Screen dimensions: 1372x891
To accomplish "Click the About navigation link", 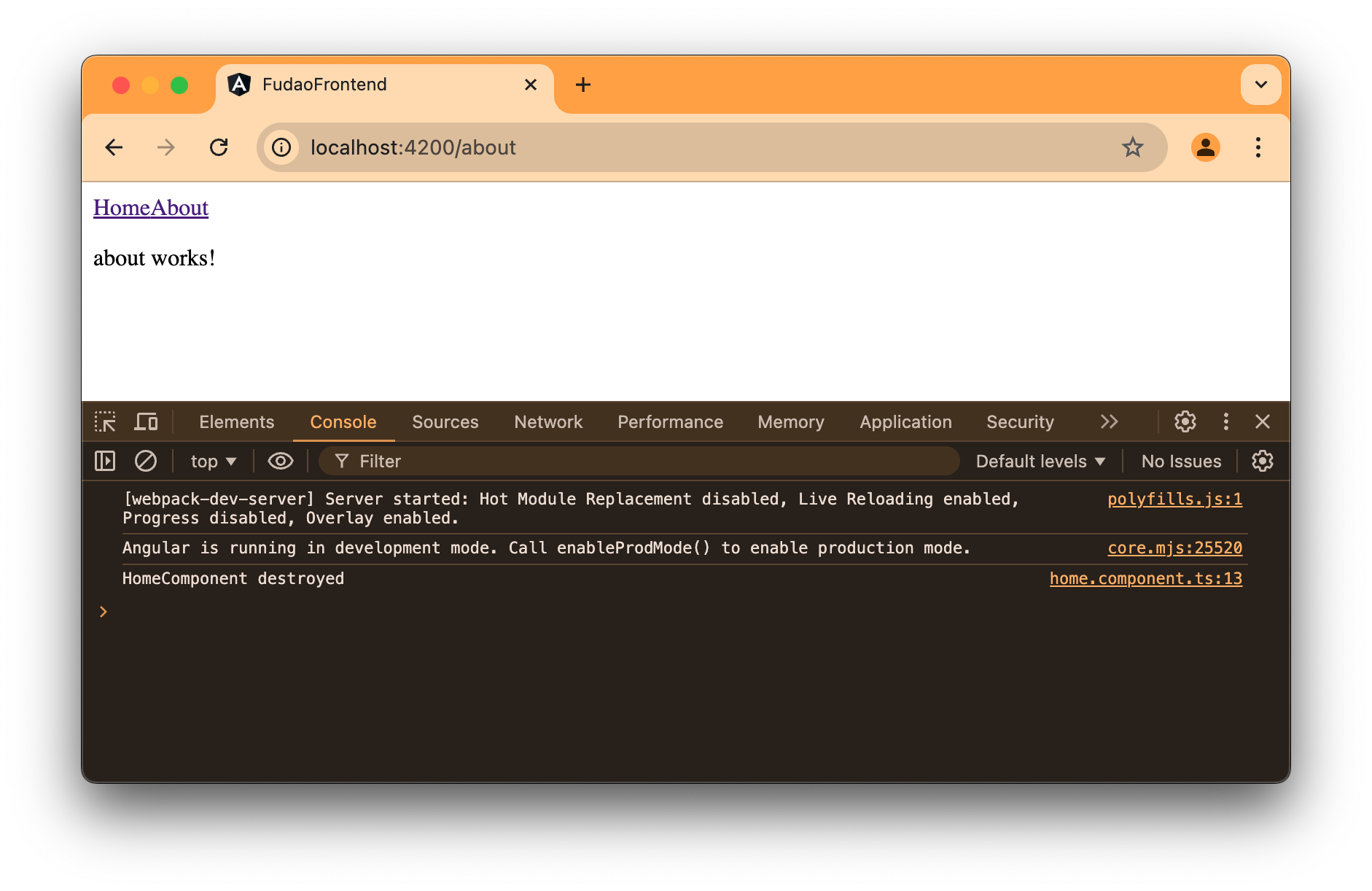I will pyautogui.click(x=179, y=208).
